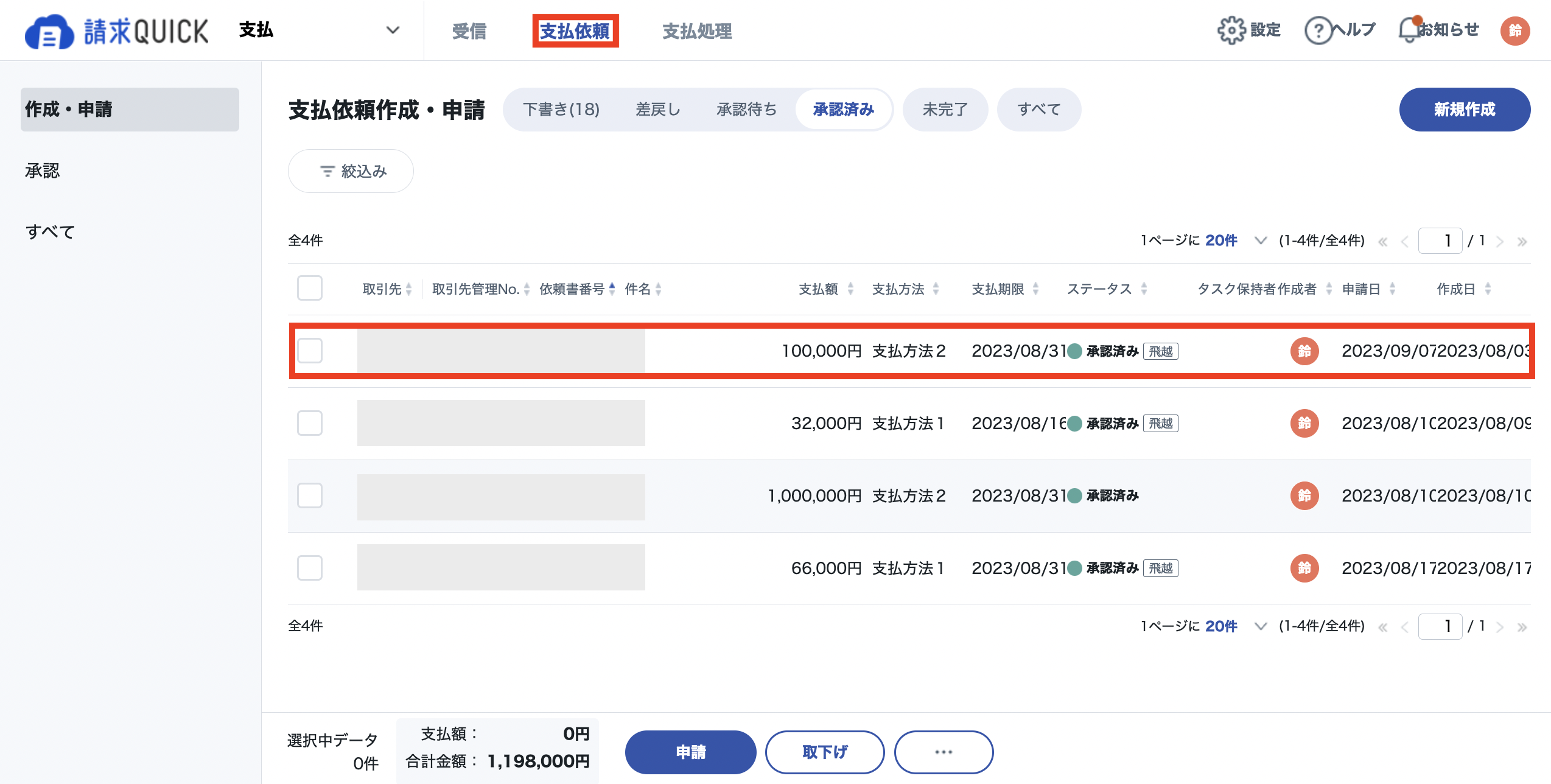Open the ヘルプ question mark icon

point(1318,30)
